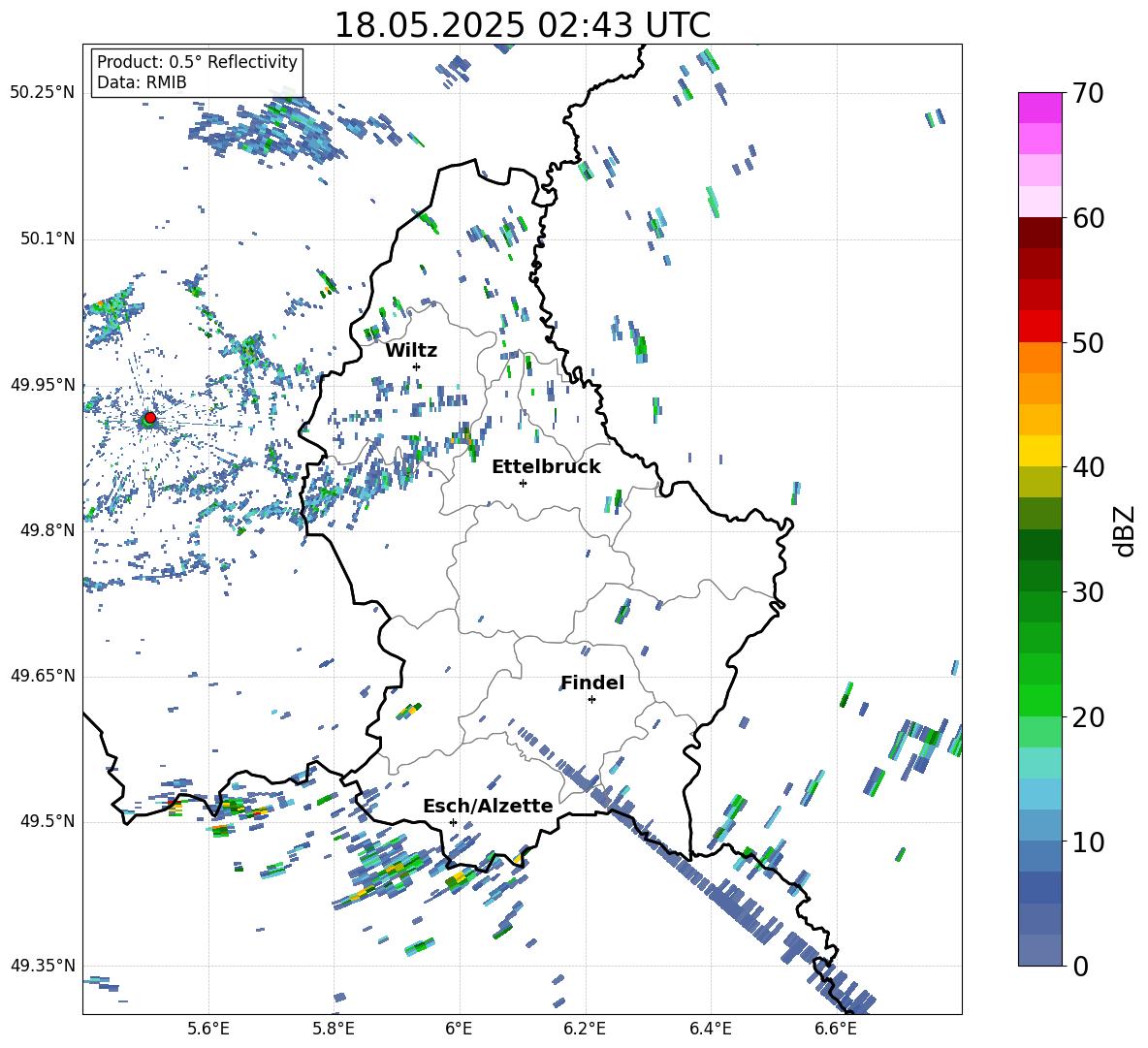Viewport: 1148px width, 1048px height.
Task: Click the 50 tick on colorbar
Action: tap(1088, 342)
